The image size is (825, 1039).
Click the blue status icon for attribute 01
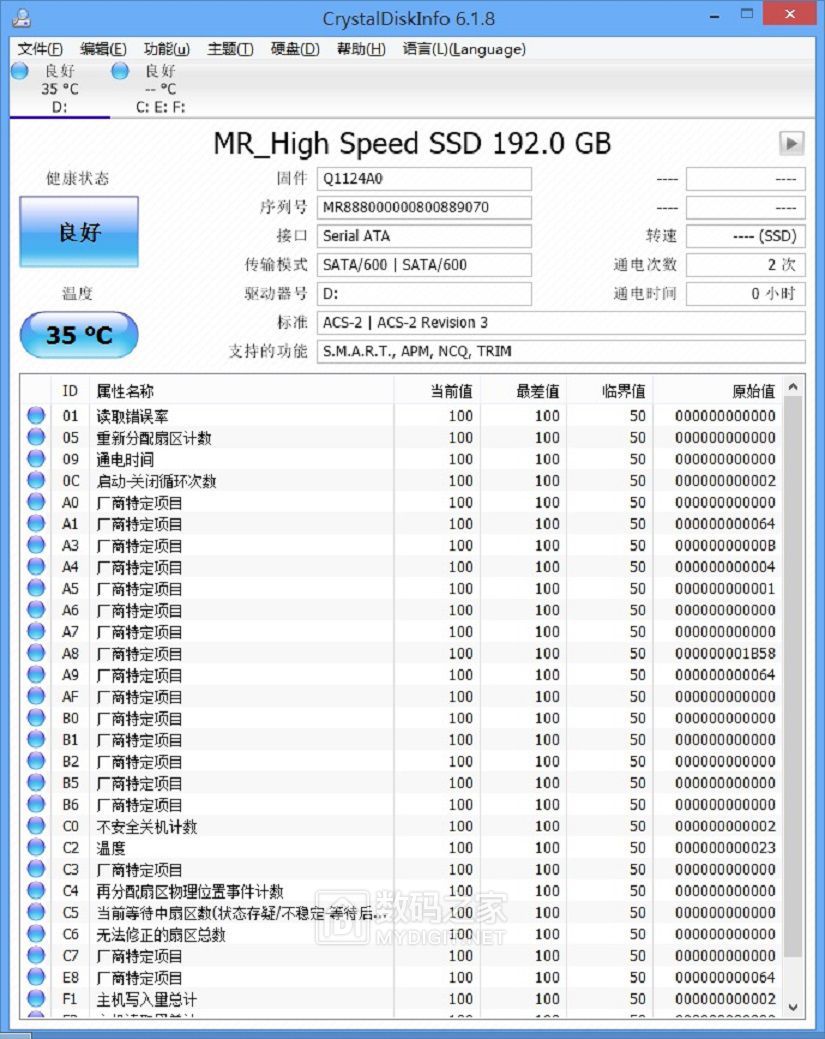coord(37,416)
